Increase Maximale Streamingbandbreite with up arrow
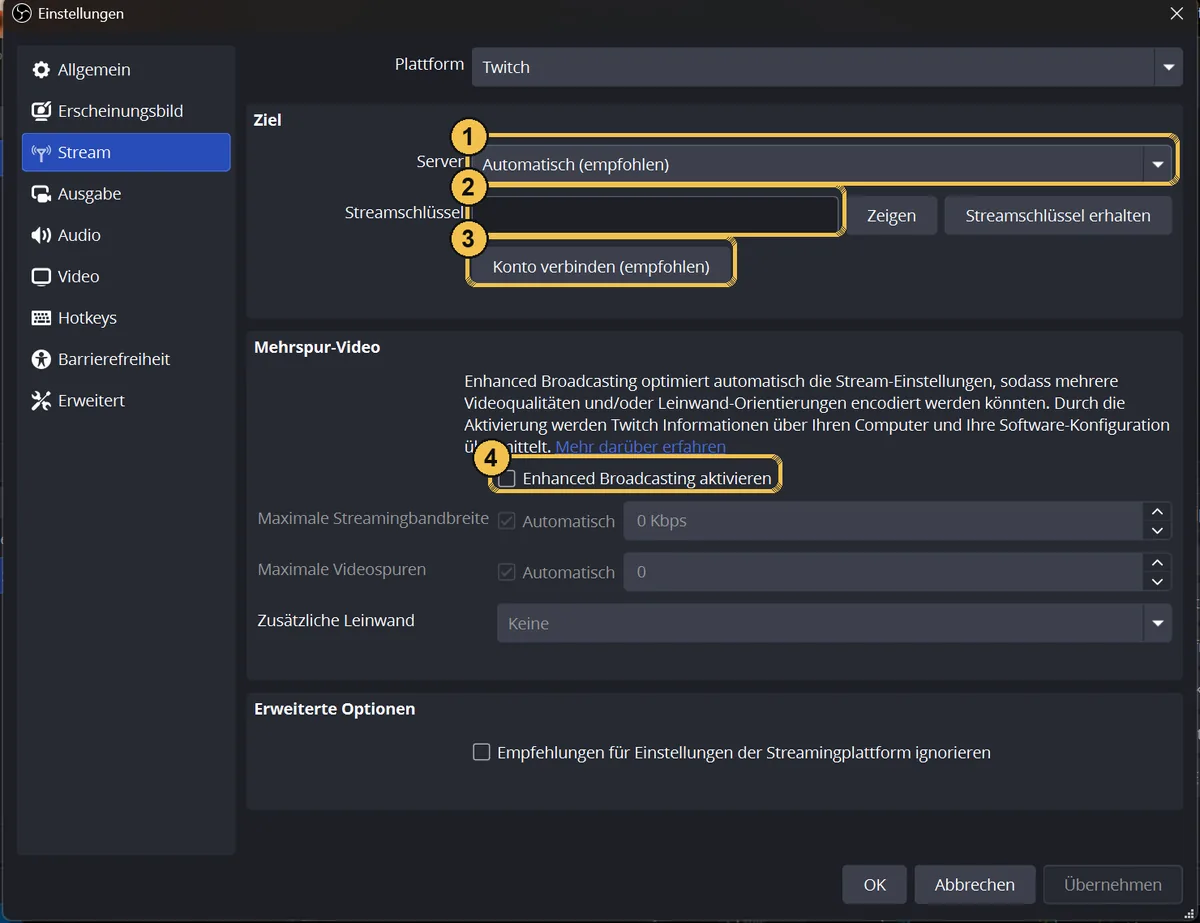Image resolution: width=1200 pixels, height=923 pixels. pos(1157,511)
